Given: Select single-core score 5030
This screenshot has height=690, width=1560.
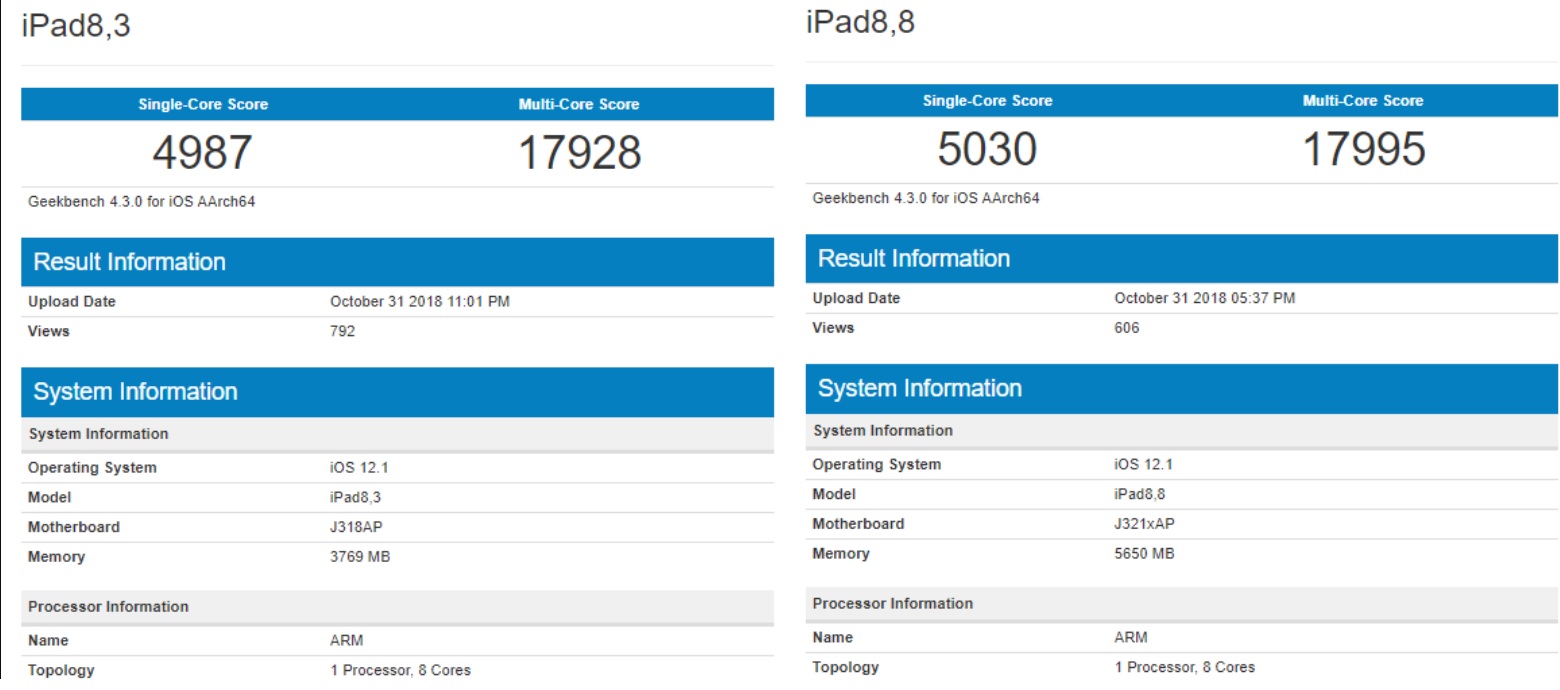Looking at the screenshot, I should click(987, 149).
